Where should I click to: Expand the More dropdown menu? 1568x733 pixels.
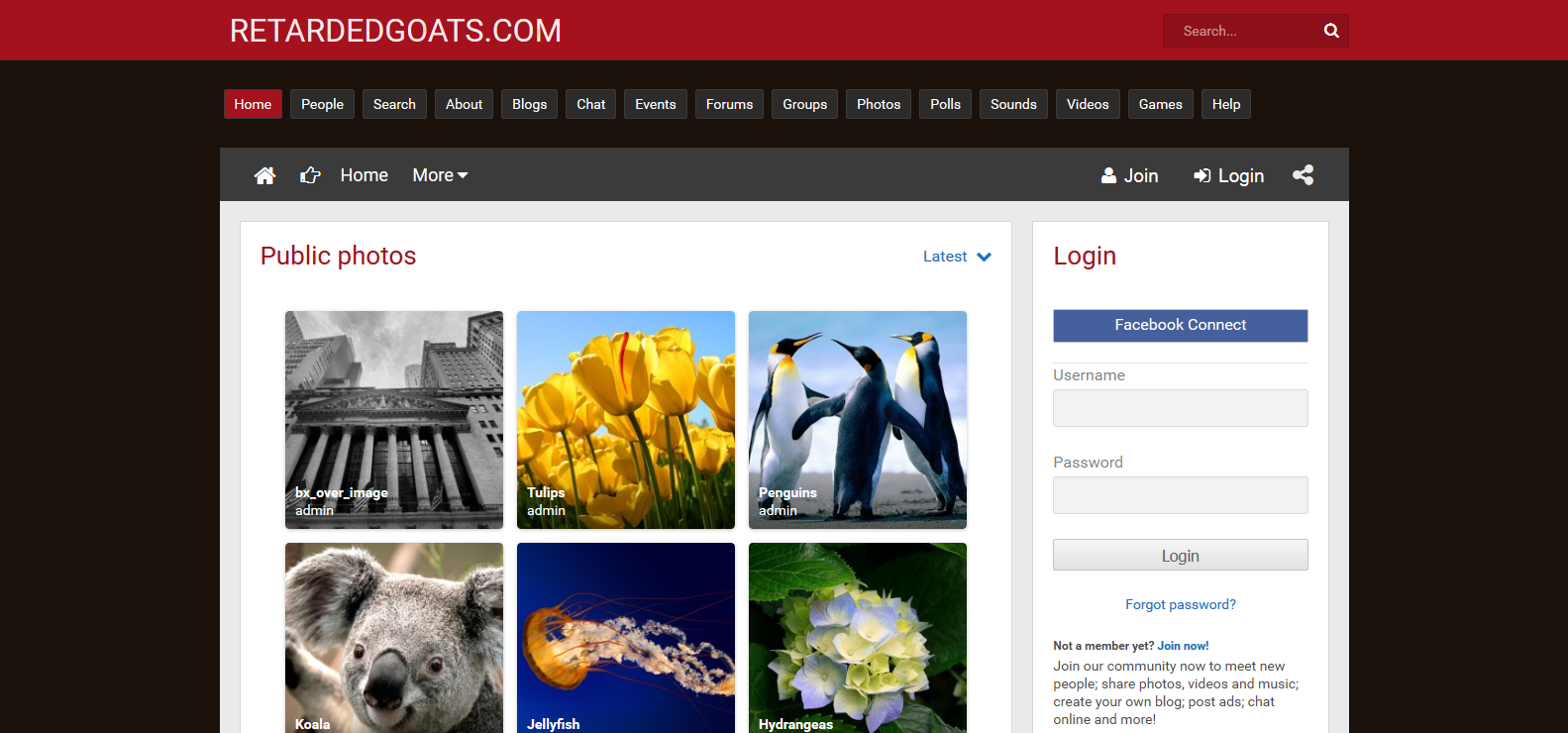[440, 175]
